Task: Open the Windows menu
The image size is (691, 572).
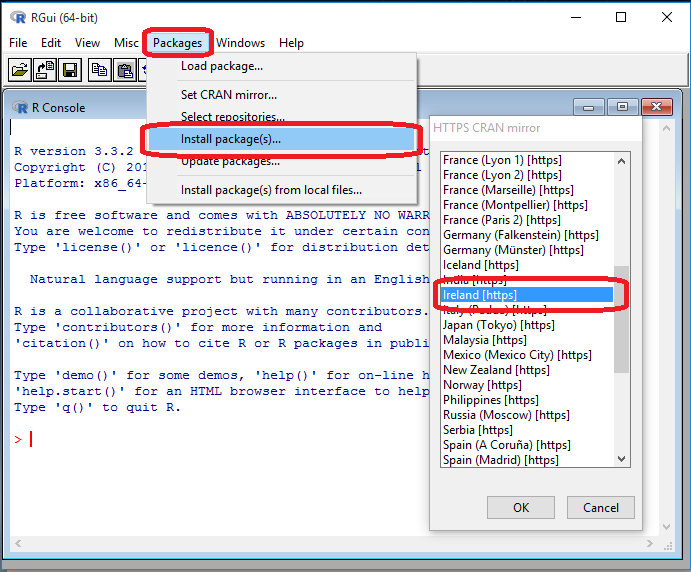Action: click(x=240, y=43)
